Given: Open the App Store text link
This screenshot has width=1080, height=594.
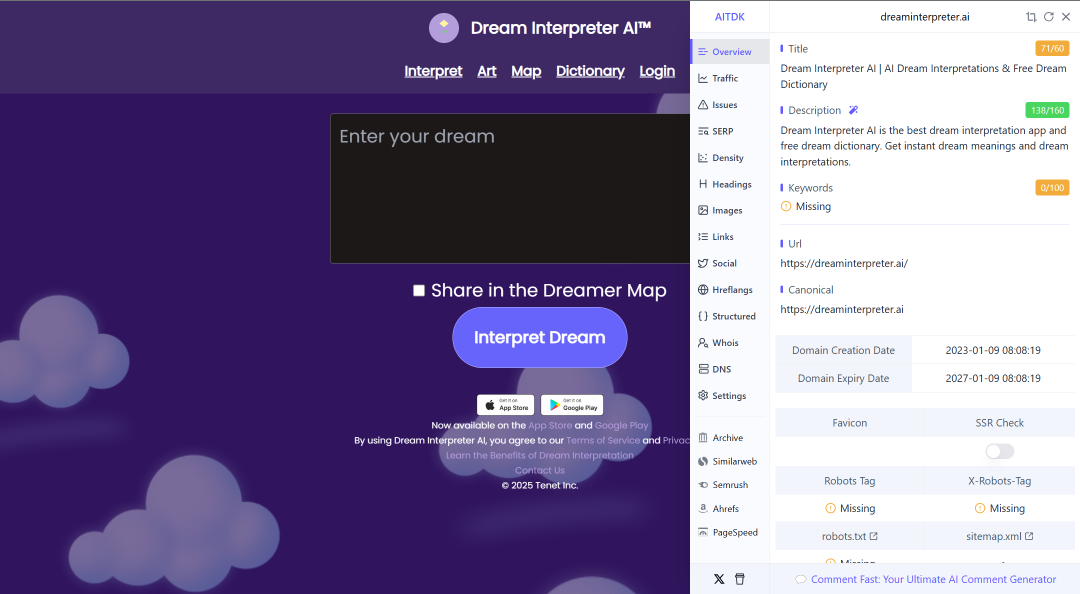Looking at the screenshot, I should click(550, 425).
